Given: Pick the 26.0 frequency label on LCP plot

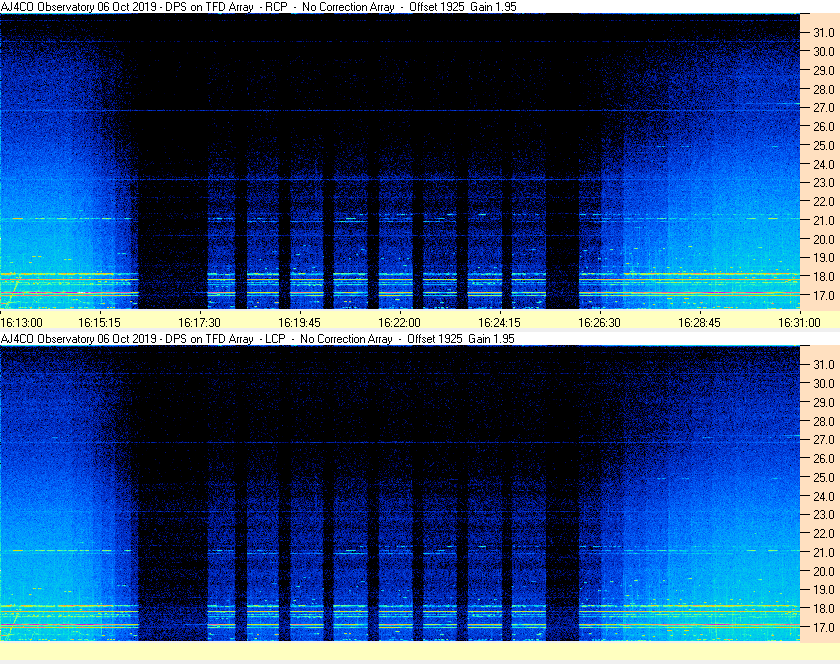Looking at the screenshot, I should [824, 458].
